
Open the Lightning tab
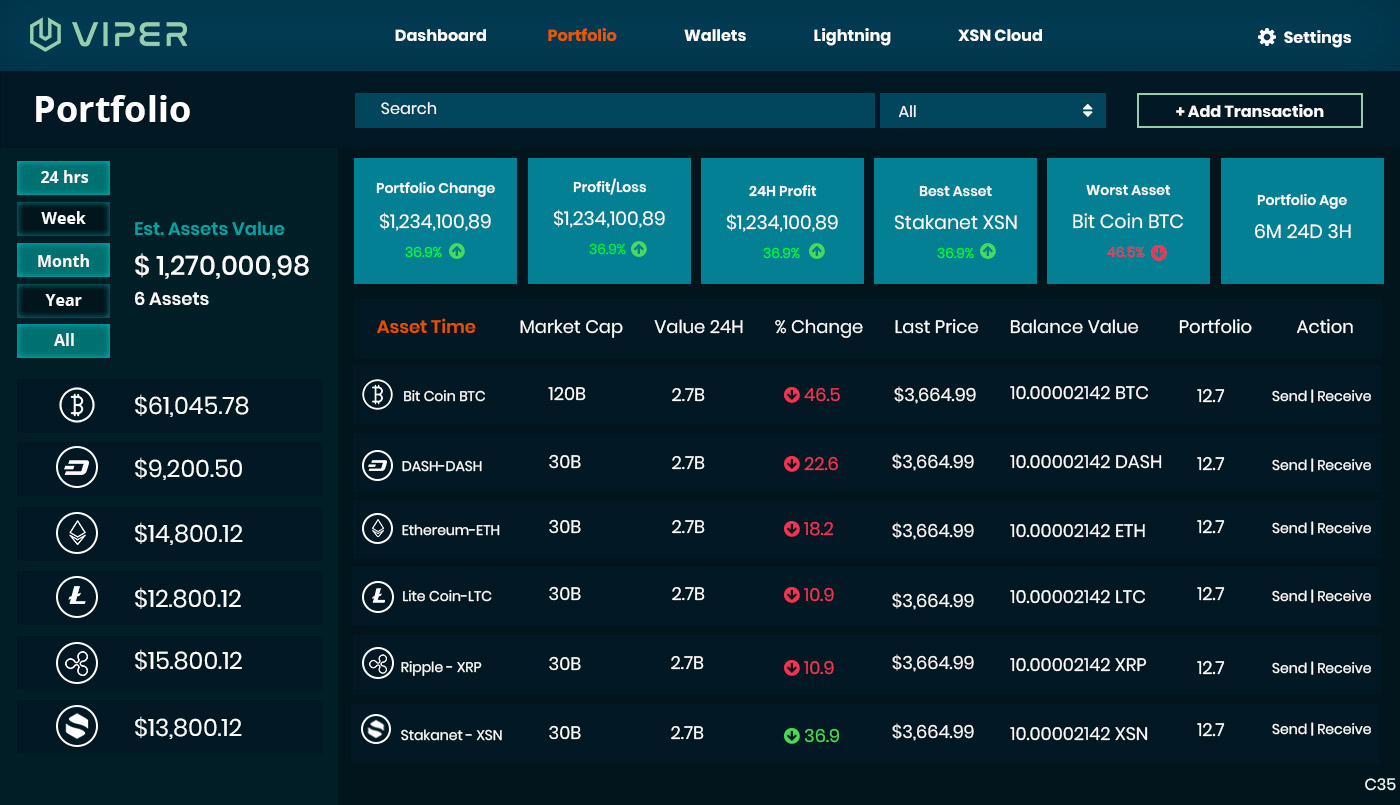tap(852, 35)
